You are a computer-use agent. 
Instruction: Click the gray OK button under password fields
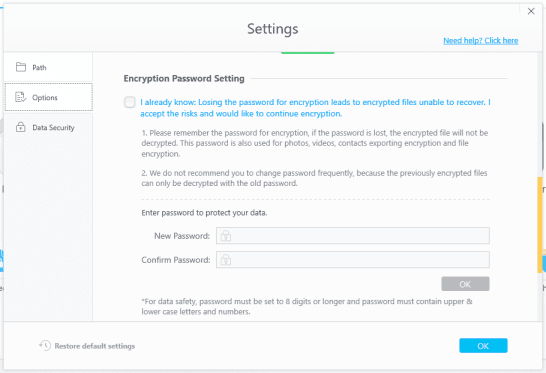pos(465,284)
